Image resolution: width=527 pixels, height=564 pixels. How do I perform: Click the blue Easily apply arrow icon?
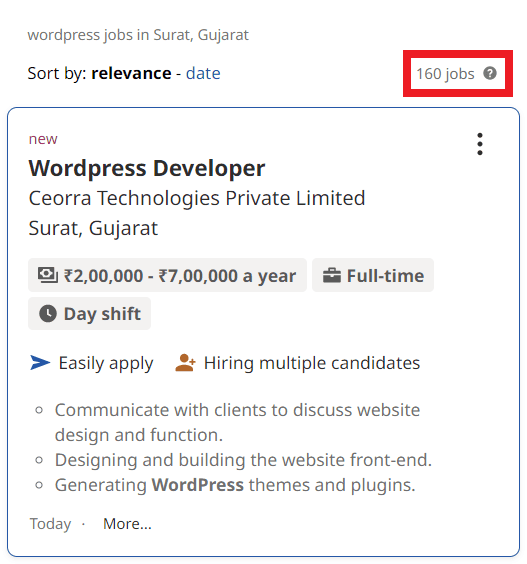[40, 362]
